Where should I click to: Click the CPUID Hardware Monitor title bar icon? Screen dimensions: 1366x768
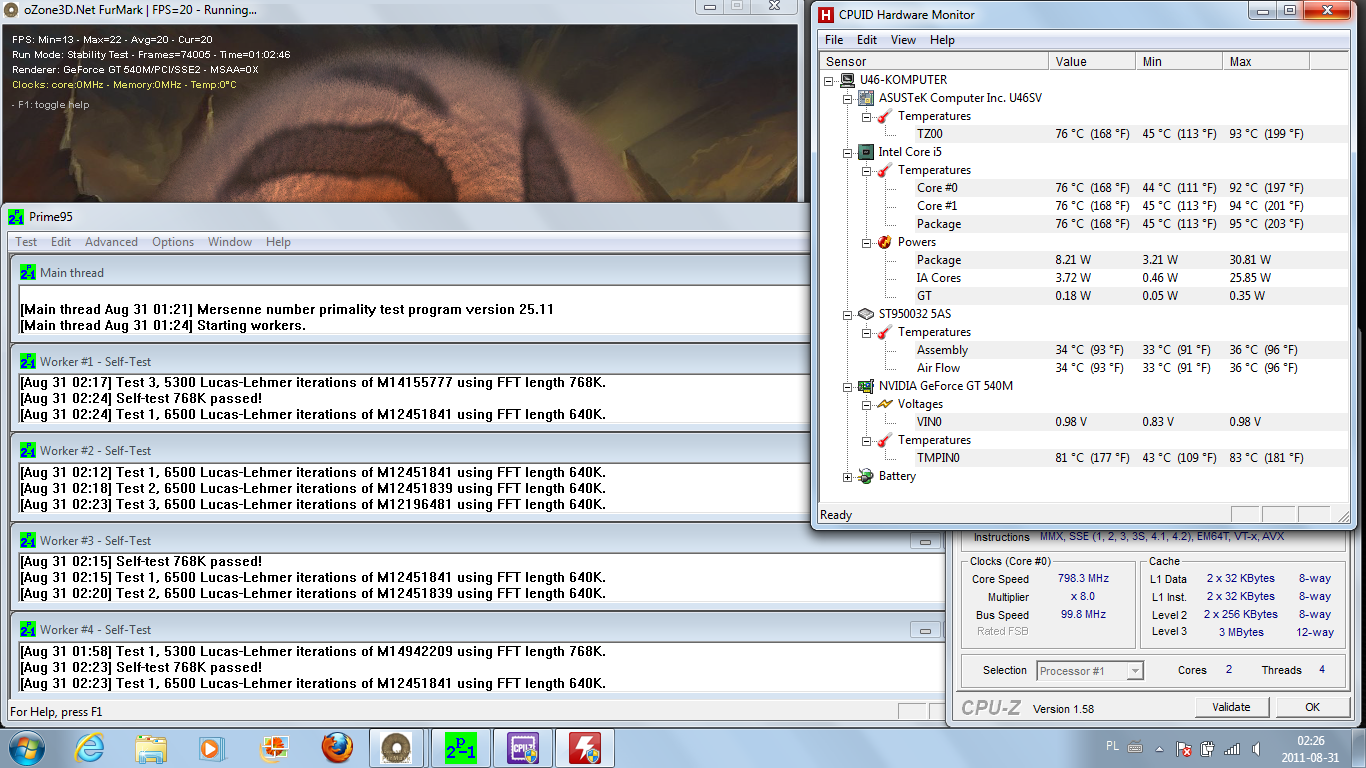826,15
